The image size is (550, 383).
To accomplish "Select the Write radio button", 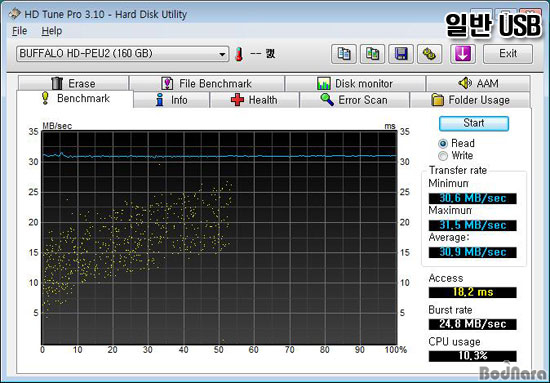I will (x=443, y=156).
